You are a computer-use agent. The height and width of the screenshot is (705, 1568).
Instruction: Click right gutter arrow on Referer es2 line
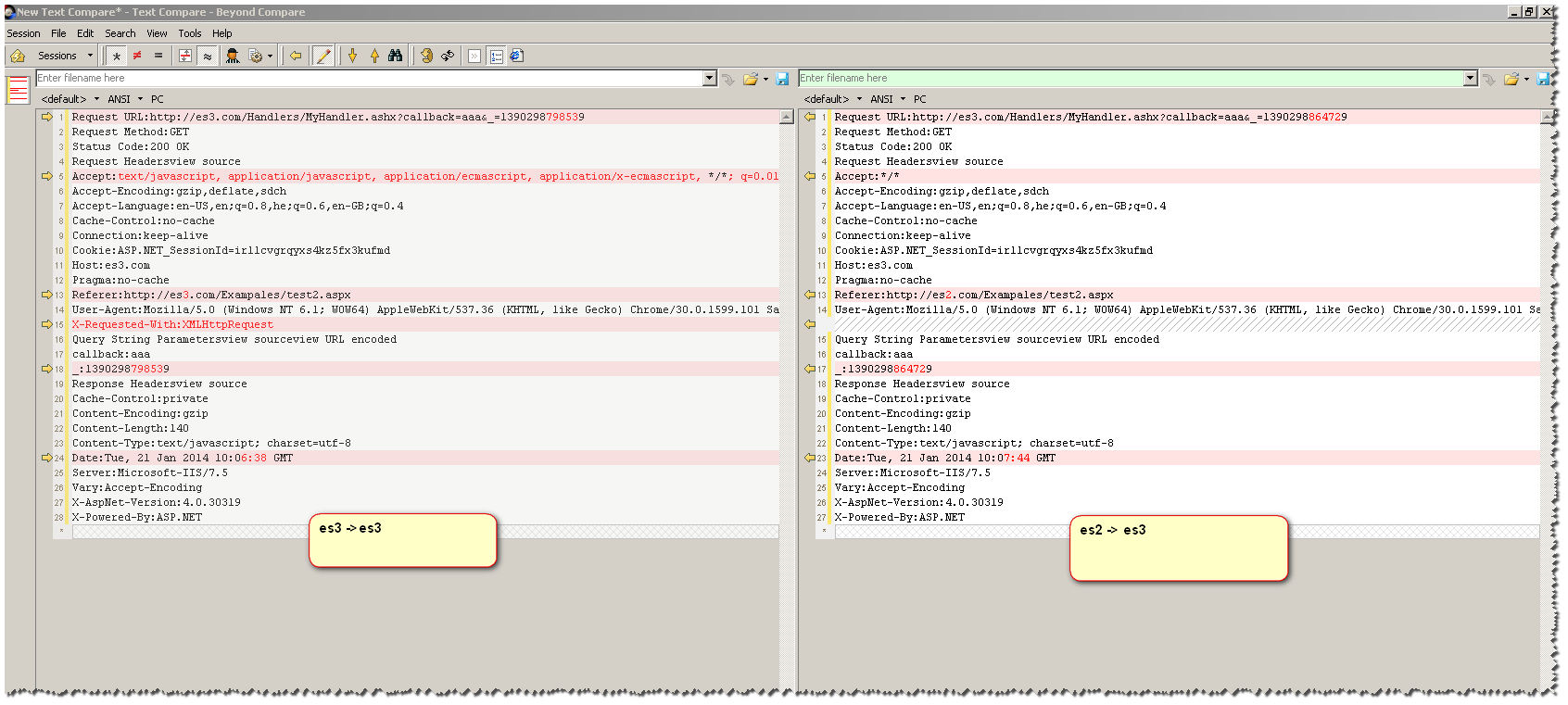tap(809, 295)
